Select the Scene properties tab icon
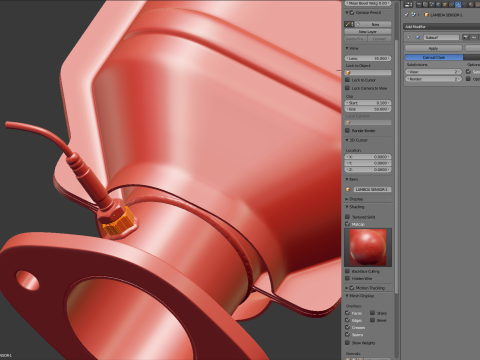 432,4
